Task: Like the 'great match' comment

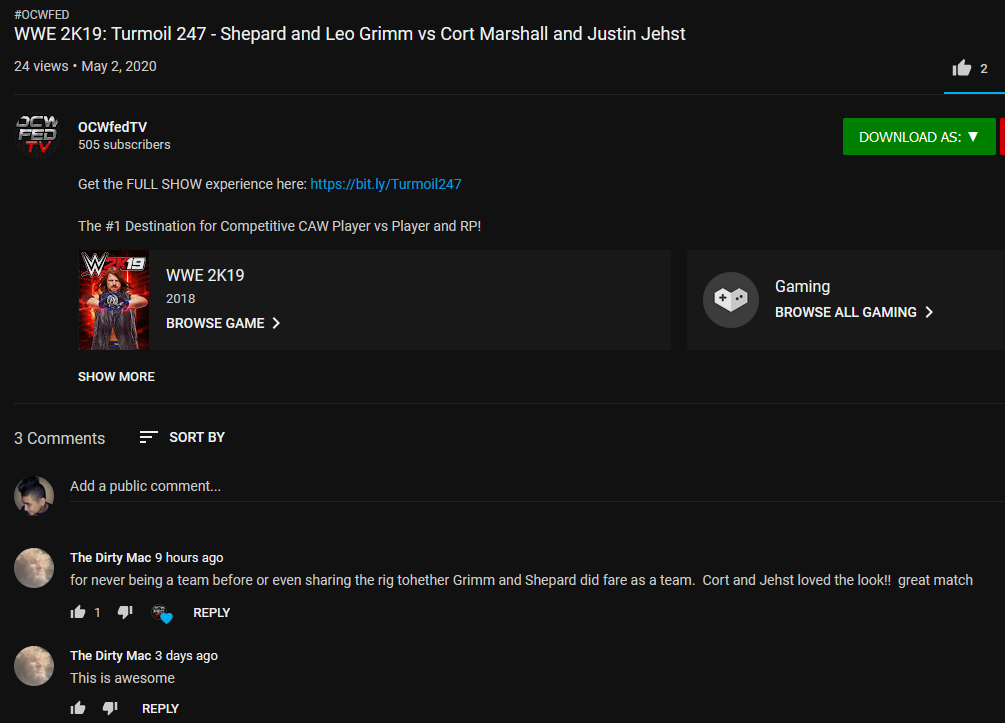Action: pos(78,612)
